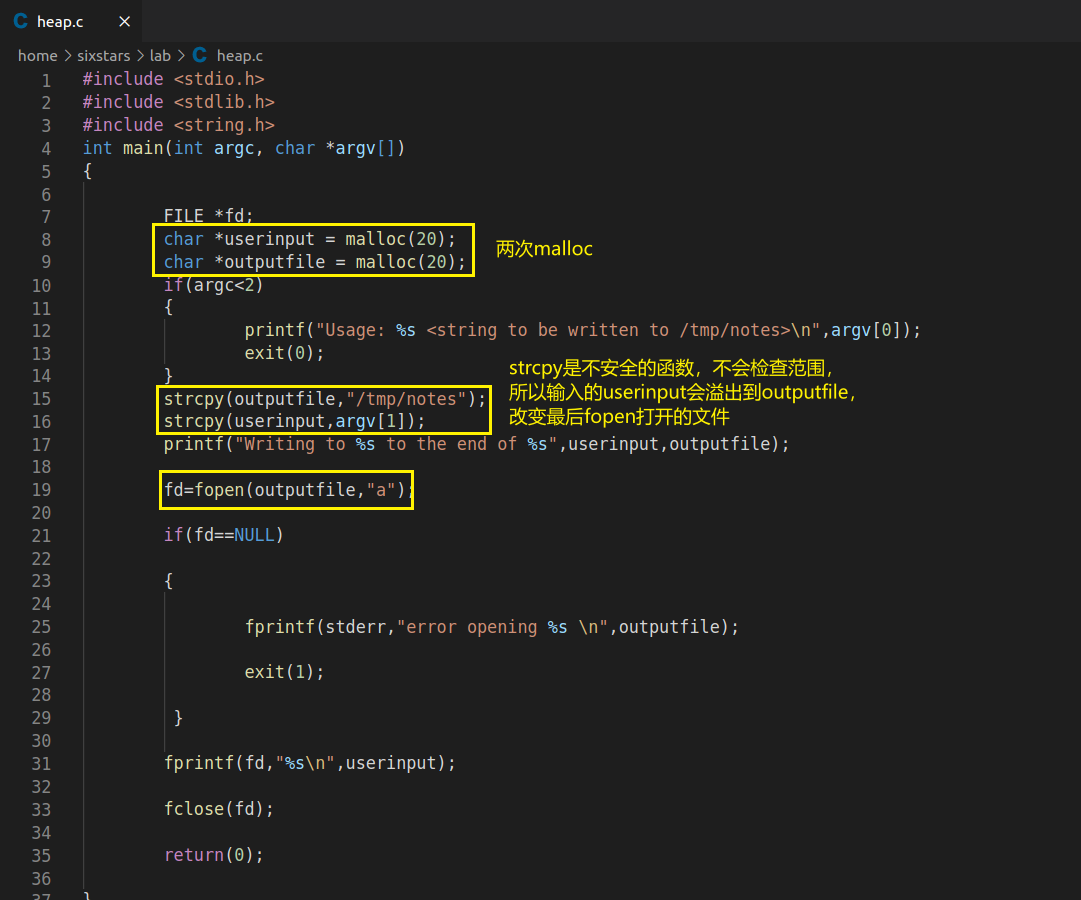1081x900 pixels.
Task: Expand the breadcrumb chevron after sixstars
Action: (x=140, y=56)
